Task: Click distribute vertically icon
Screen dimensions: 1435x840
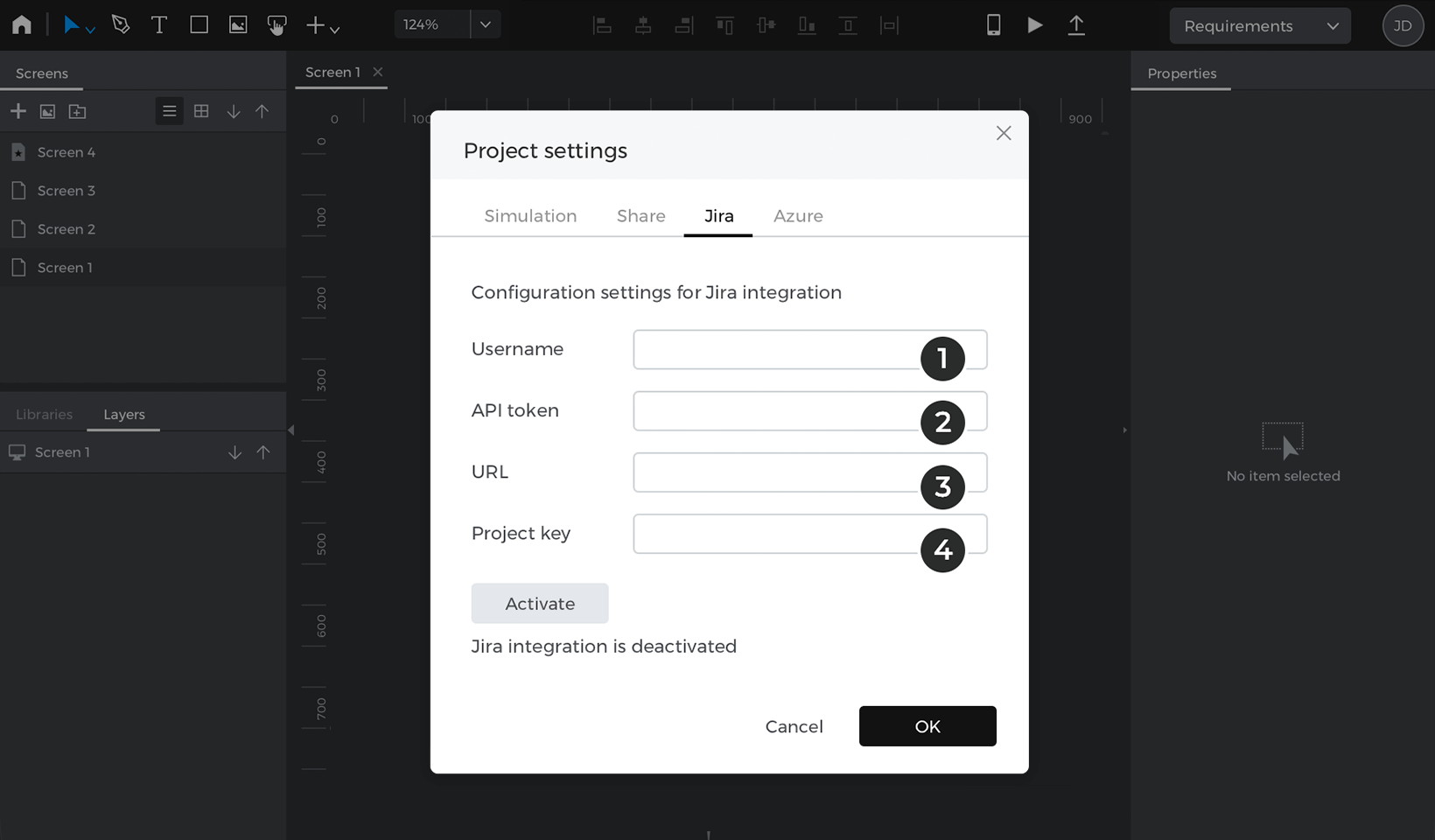Action: [848, 25]
